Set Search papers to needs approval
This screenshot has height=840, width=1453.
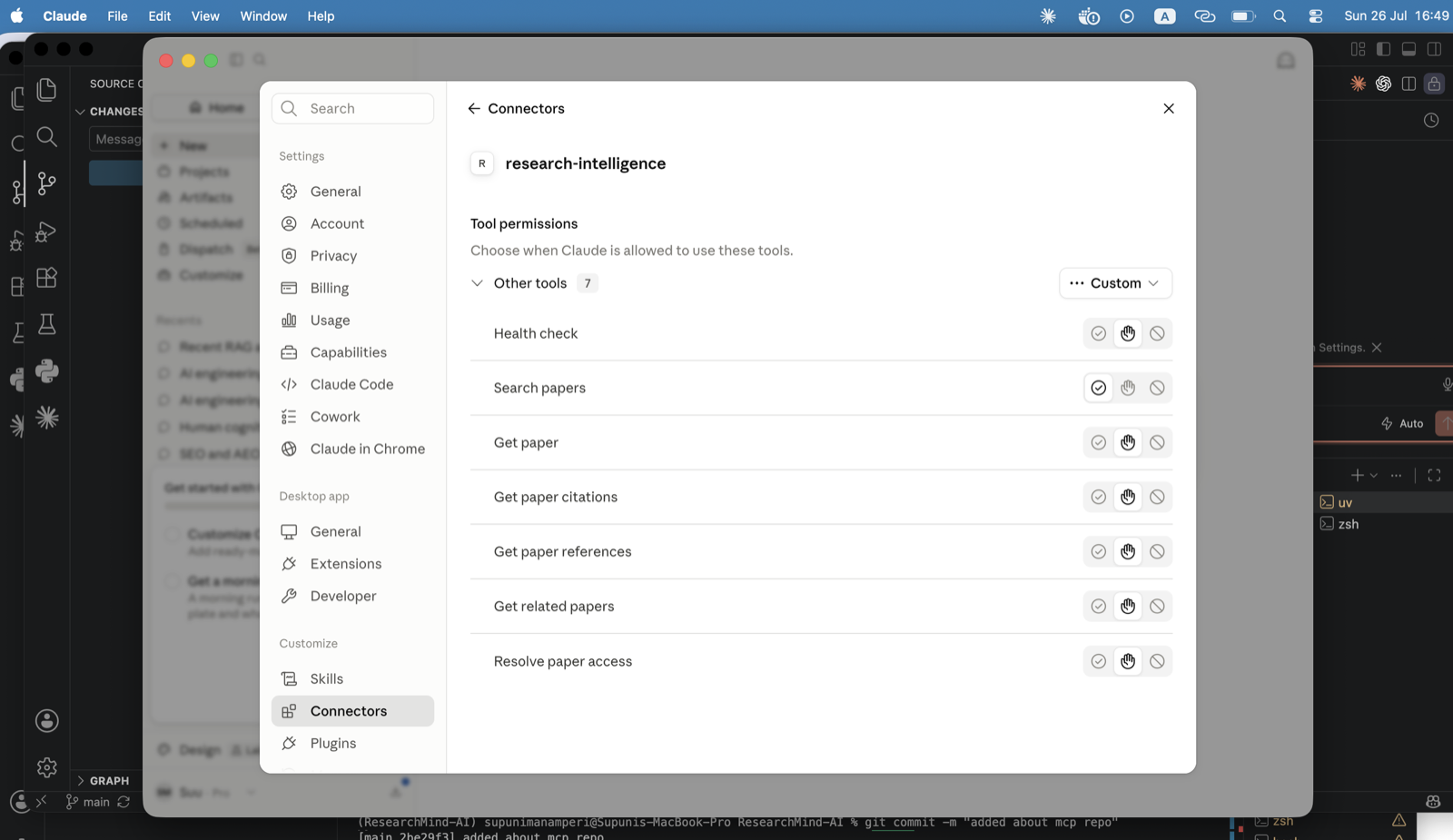point(1128,388)
